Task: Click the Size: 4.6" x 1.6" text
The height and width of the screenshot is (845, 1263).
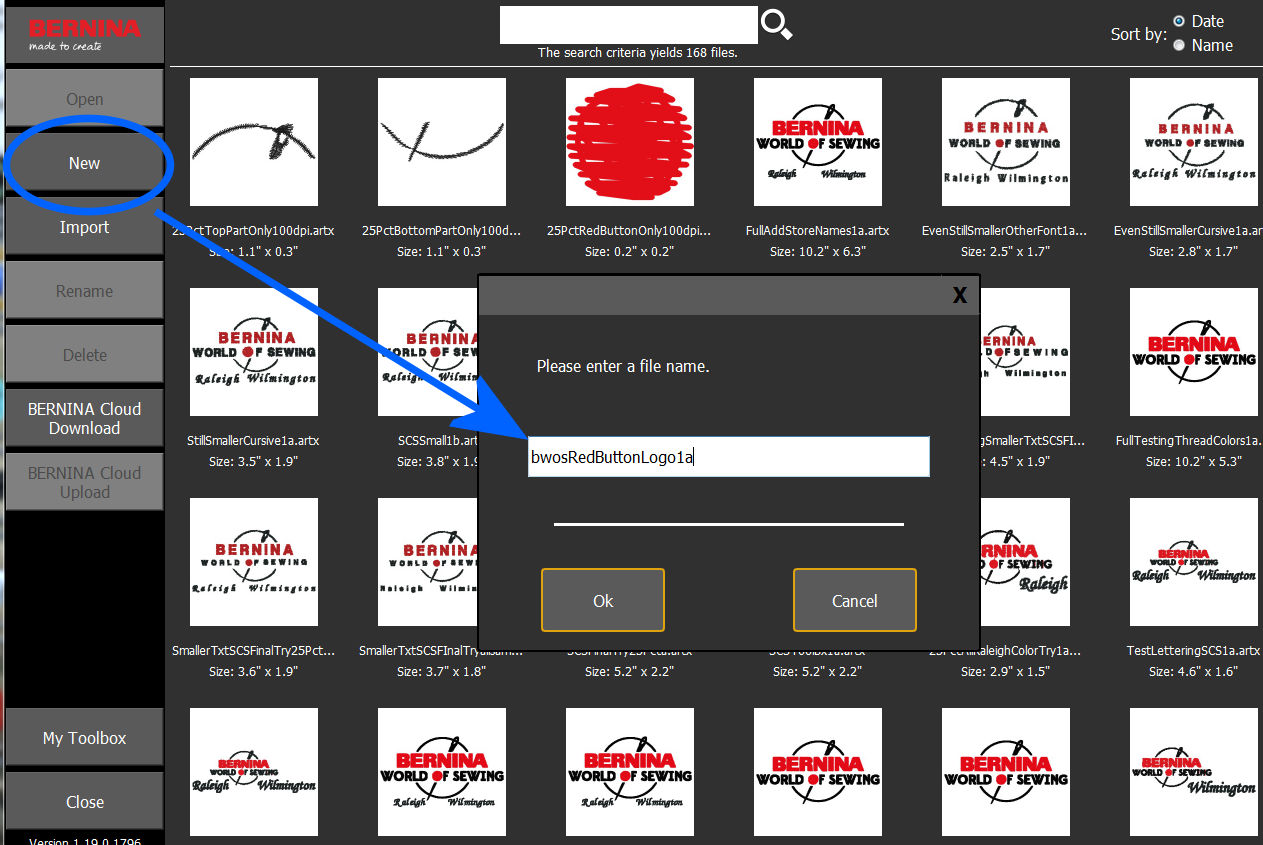Action: coord(1194,672)
